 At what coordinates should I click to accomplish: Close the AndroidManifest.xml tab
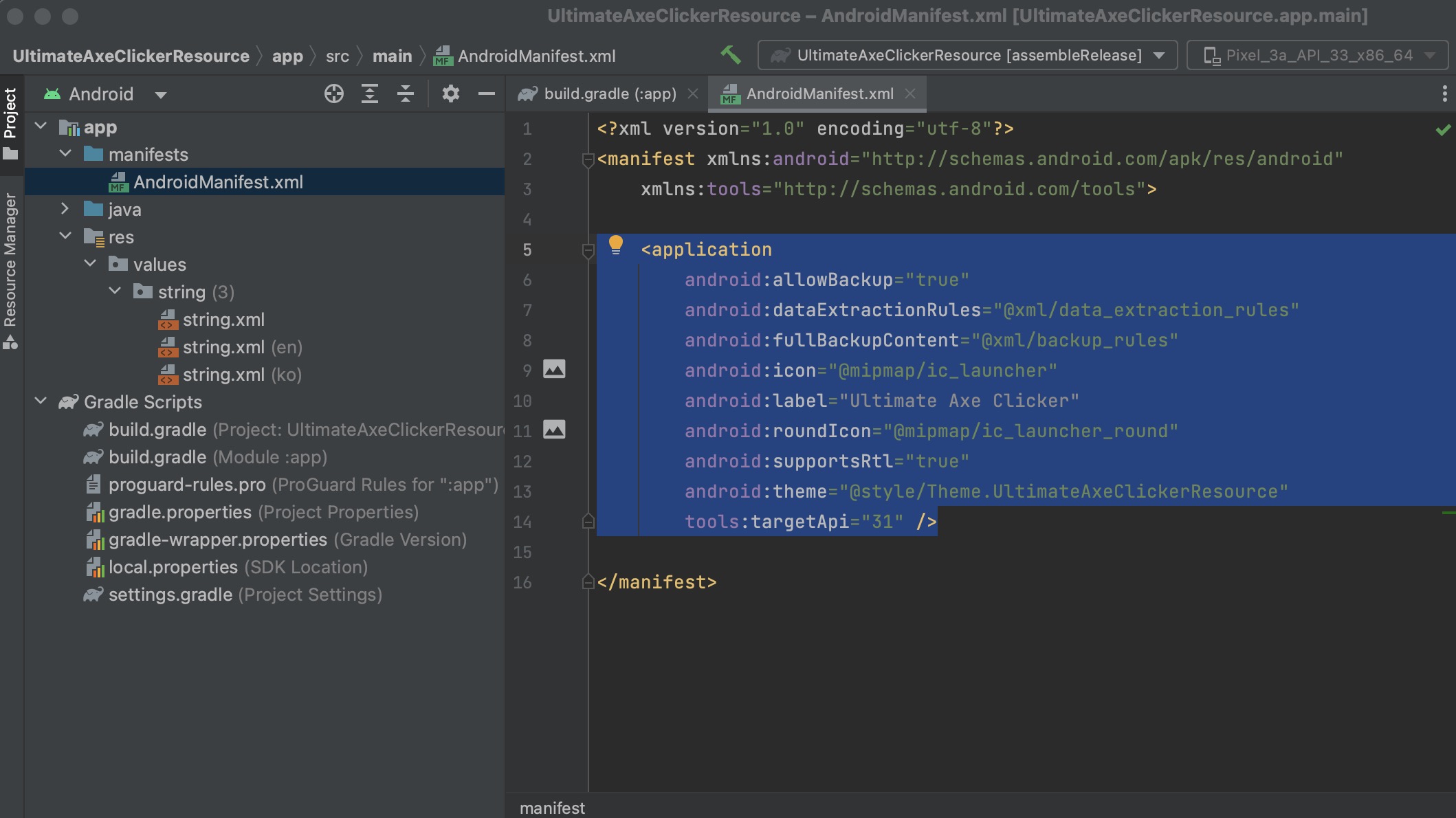point(910,93)
